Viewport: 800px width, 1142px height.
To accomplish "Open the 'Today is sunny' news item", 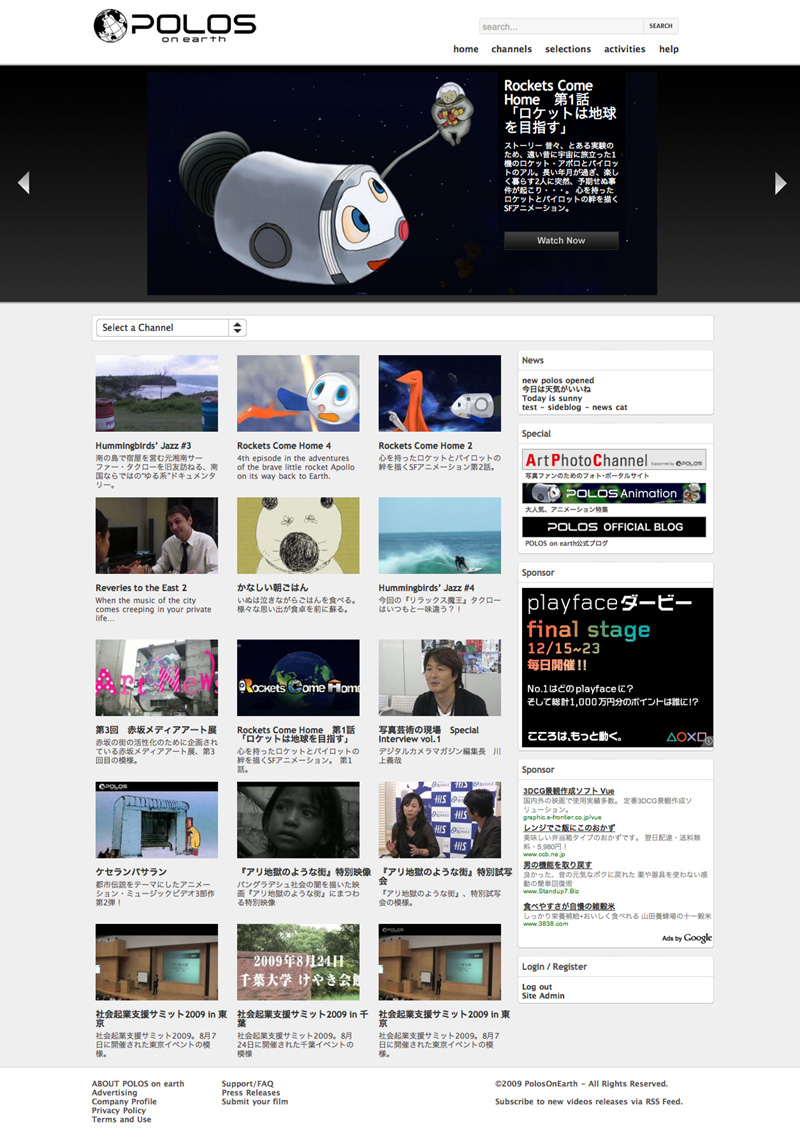I will [x=552, y=398].
